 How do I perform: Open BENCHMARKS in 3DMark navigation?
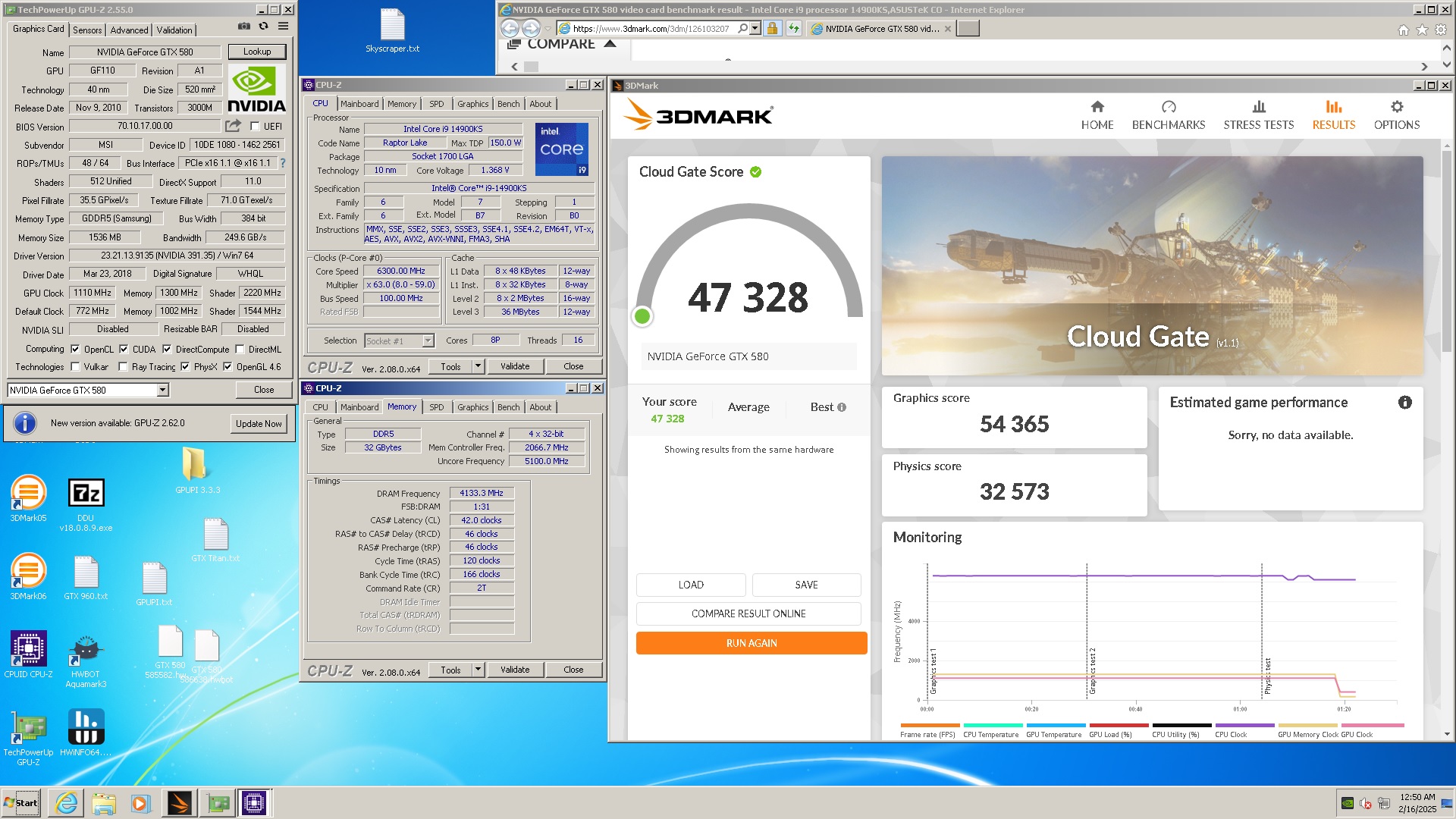pos(1169,115)
